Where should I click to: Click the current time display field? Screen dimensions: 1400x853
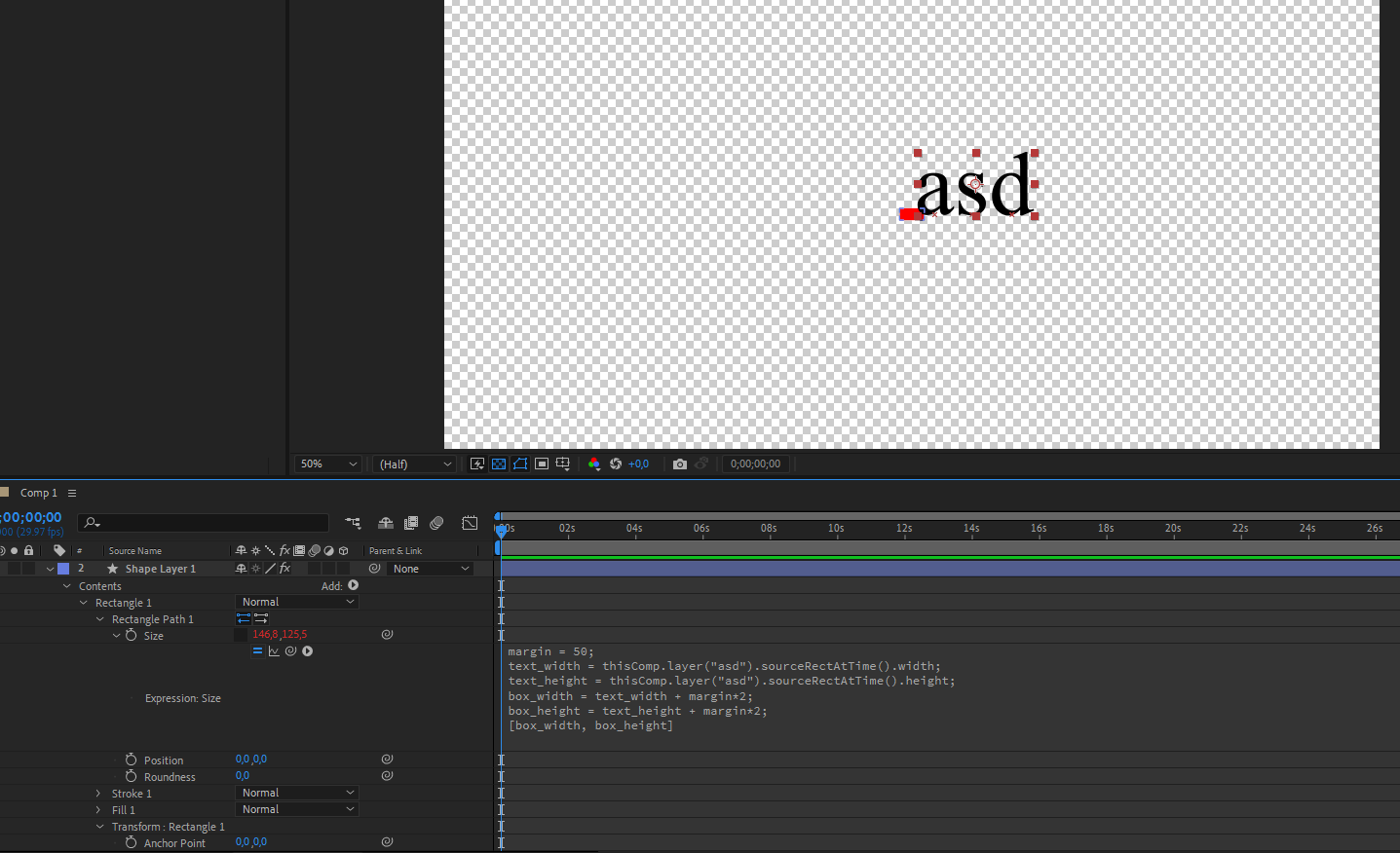[29, 516]
